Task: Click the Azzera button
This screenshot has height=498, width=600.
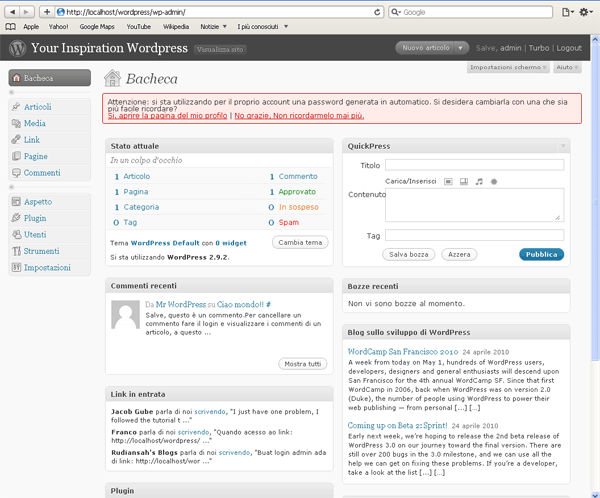Action: pos(459,254)
